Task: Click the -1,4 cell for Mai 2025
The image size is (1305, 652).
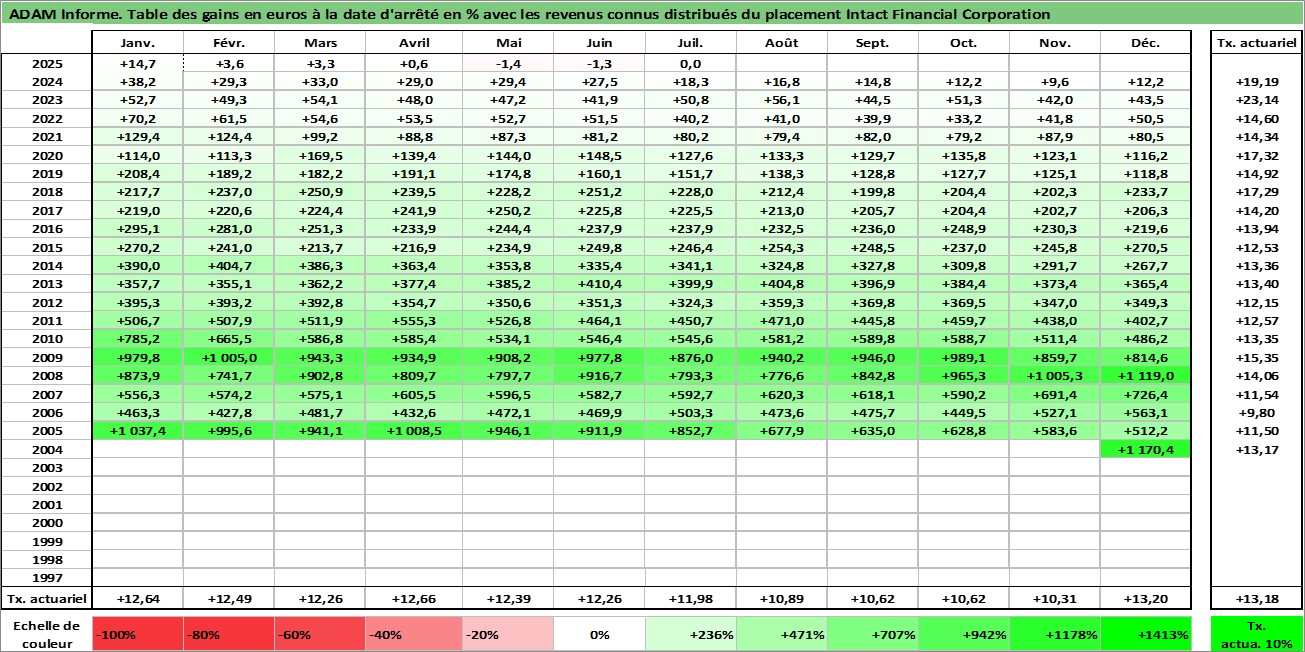Action: click(508, 64)
